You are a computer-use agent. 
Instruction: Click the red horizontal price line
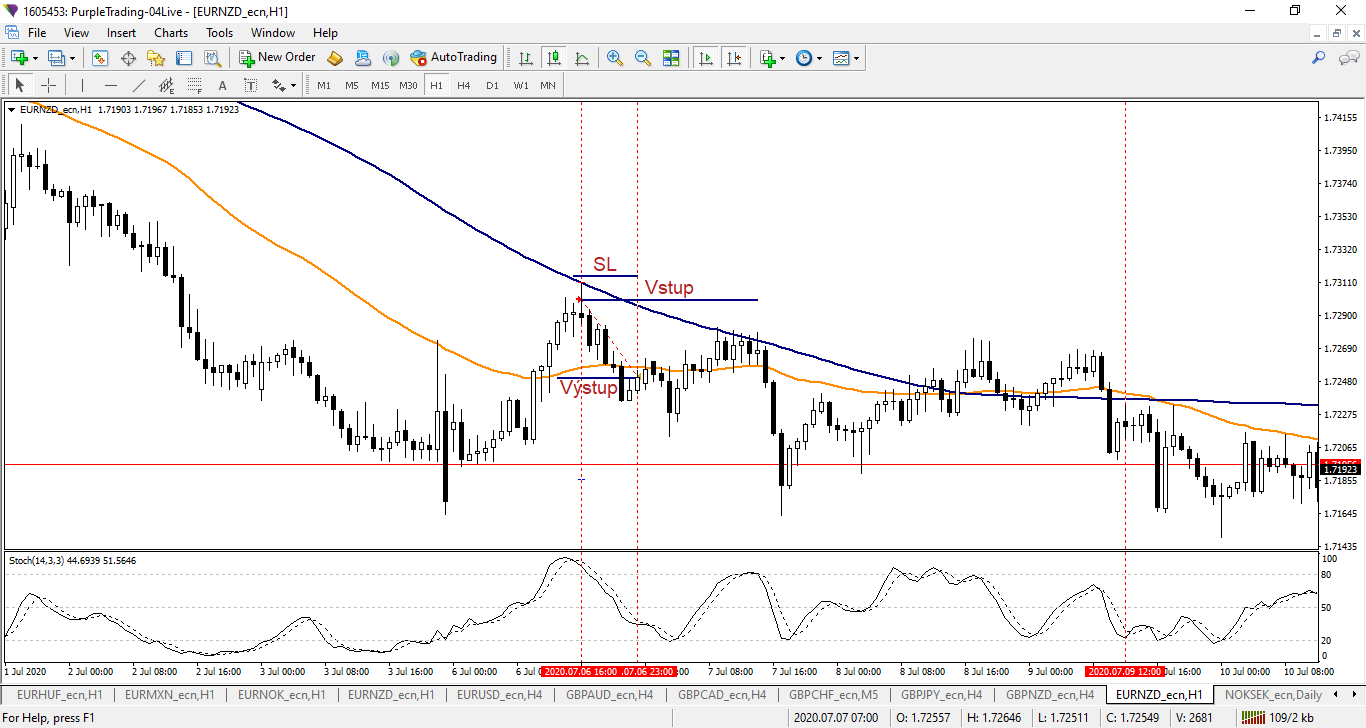[300, 465]
